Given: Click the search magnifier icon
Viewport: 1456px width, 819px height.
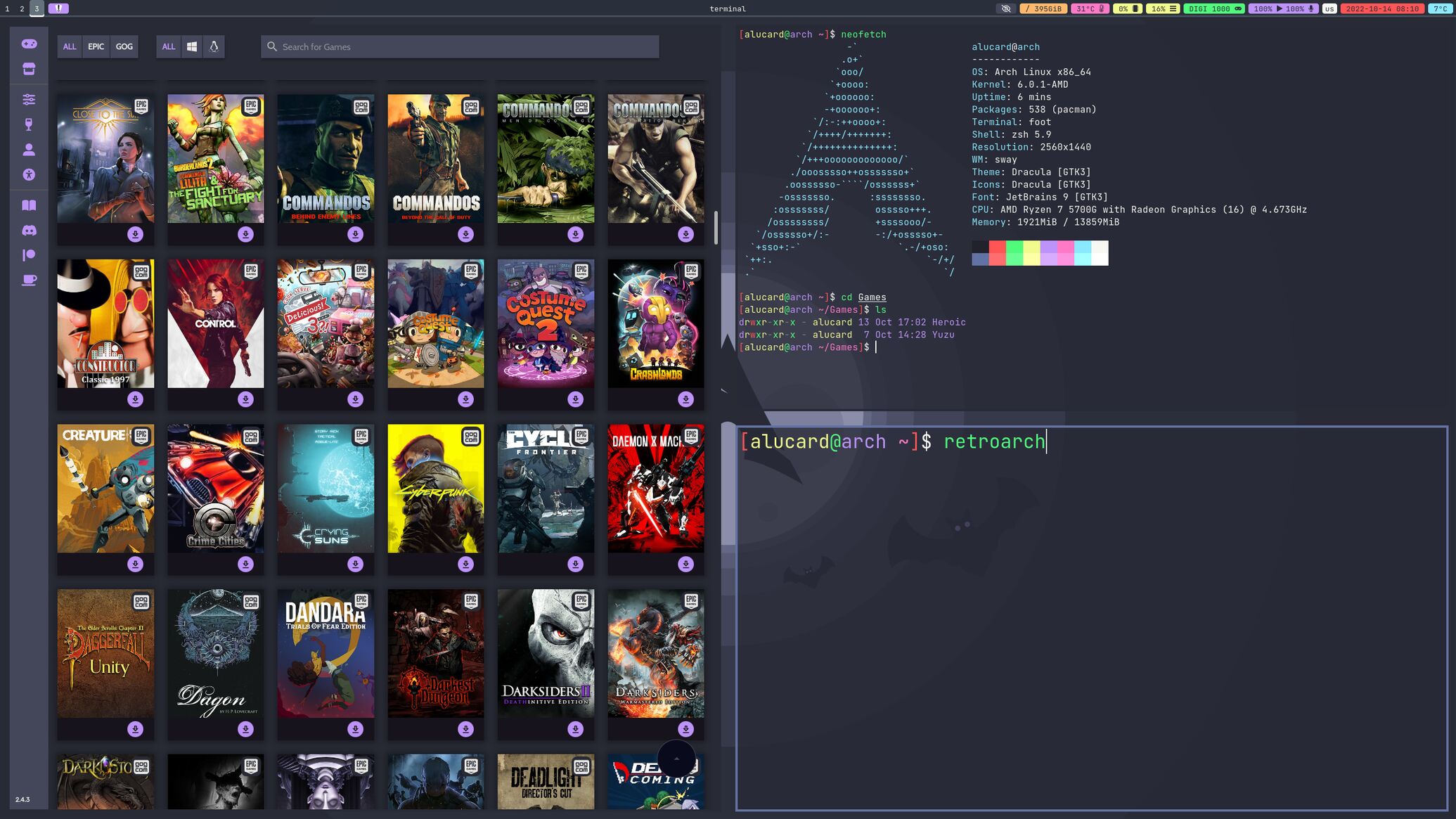Looking at the screenshot, I should click(272, 46).
